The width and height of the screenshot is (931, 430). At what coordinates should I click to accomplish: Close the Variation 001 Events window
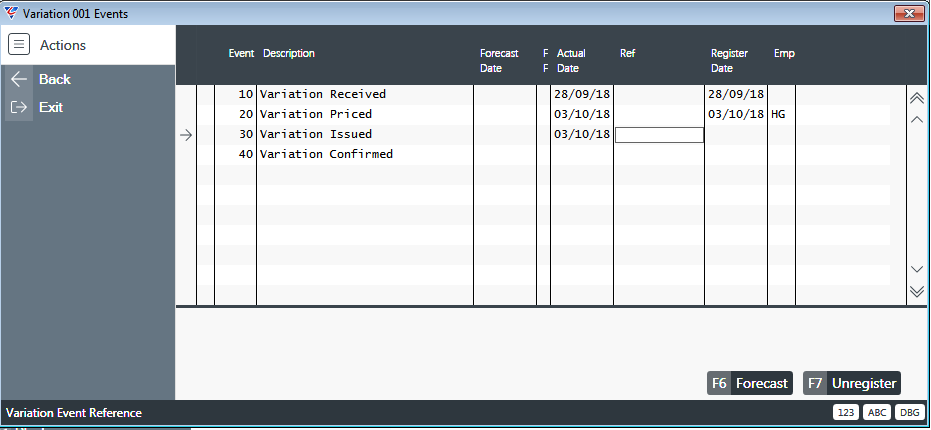pos(908,13)
